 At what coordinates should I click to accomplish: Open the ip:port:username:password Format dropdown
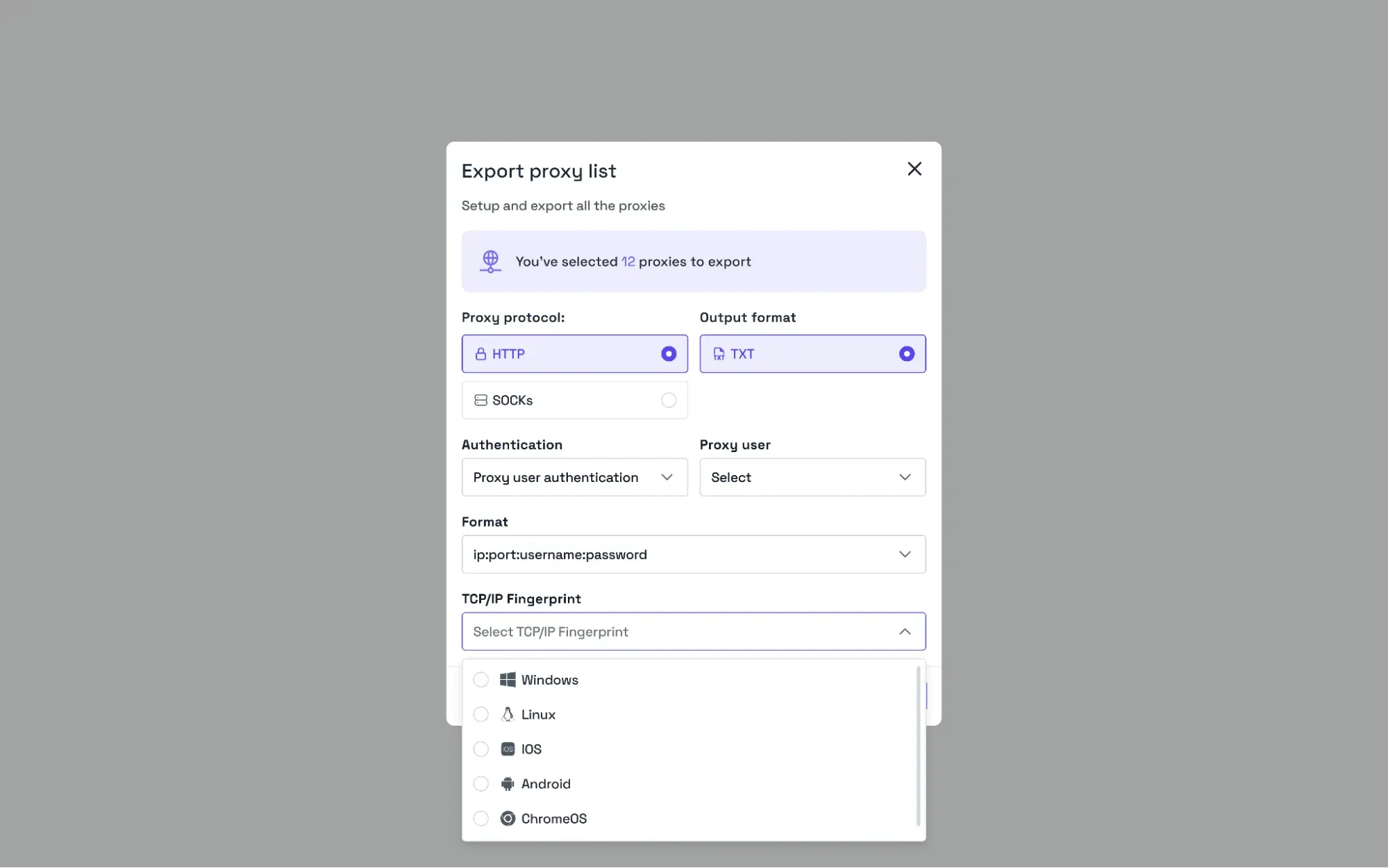tap(694, 554)
